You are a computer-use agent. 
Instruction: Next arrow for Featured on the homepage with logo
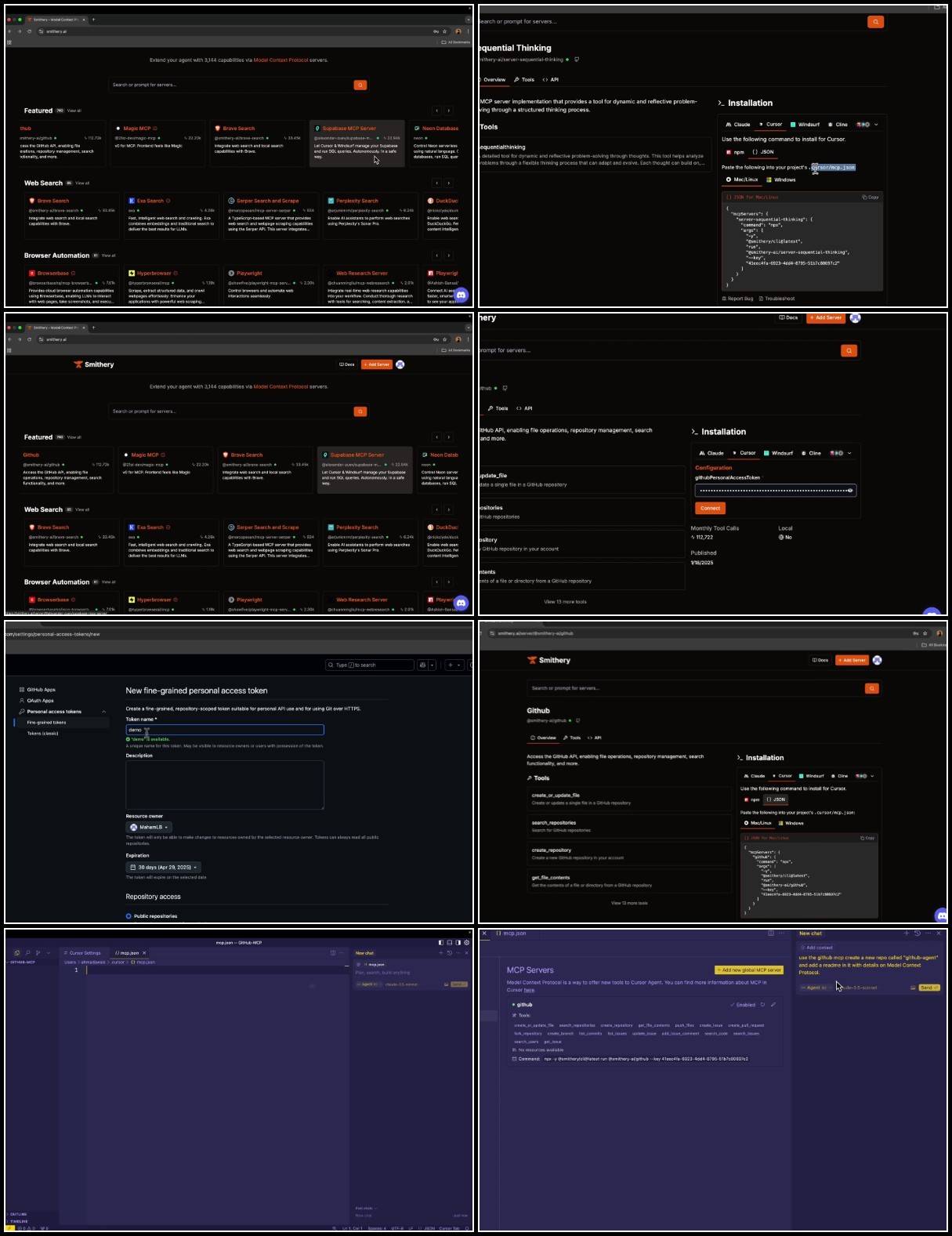click(449, 437)
